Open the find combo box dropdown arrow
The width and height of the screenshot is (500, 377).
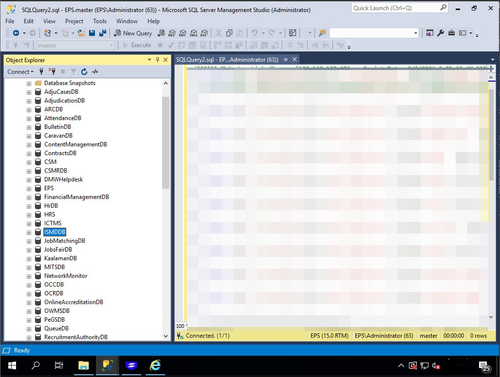(x=415, y=33)
